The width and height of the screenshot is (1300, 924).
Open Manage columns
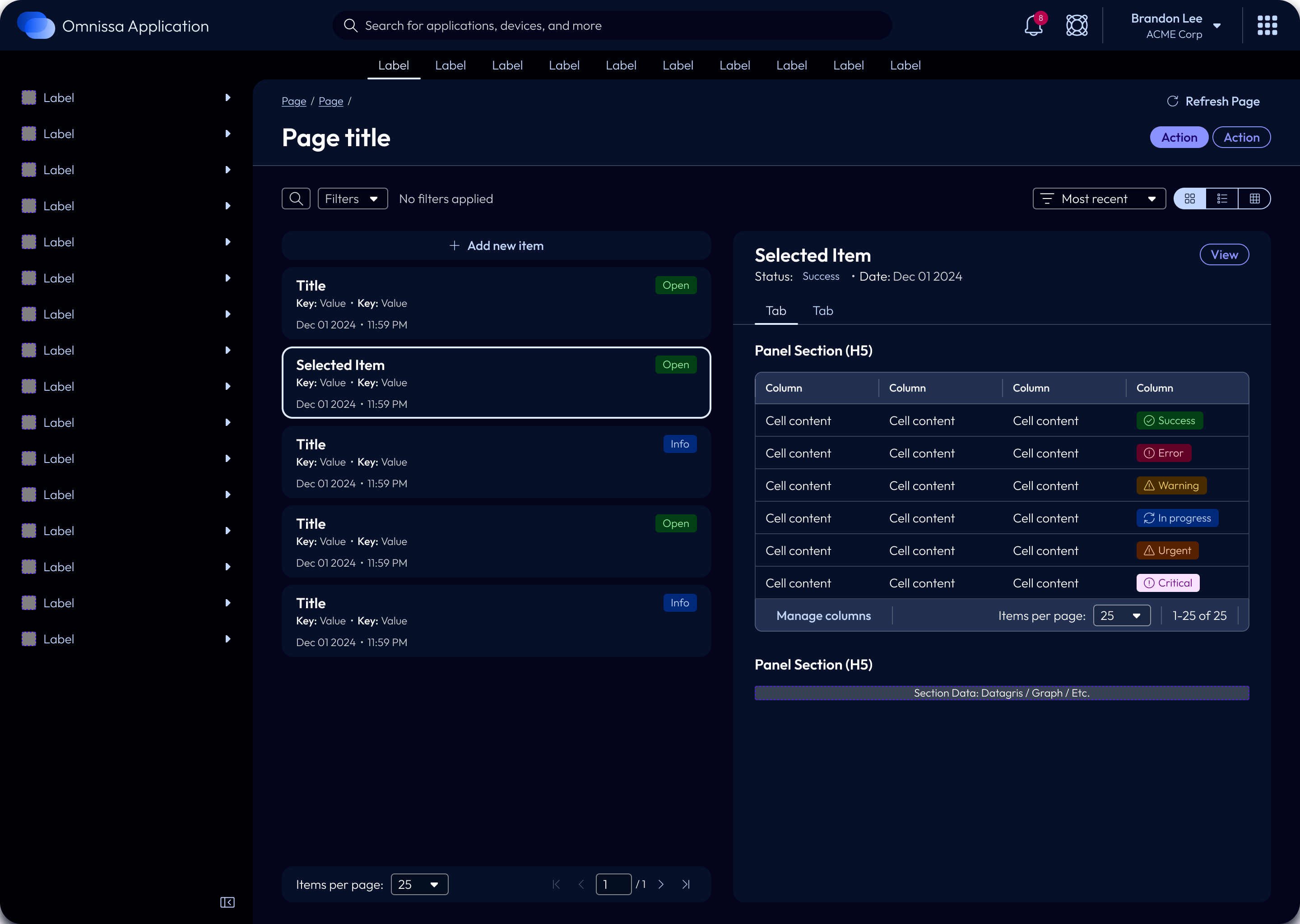[x=824, y=615]
